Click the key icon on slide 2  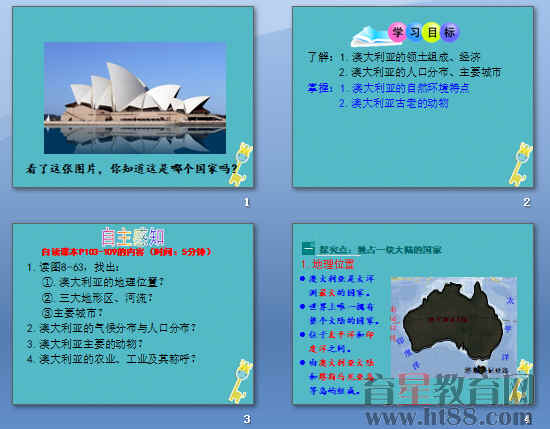[521, 163]
